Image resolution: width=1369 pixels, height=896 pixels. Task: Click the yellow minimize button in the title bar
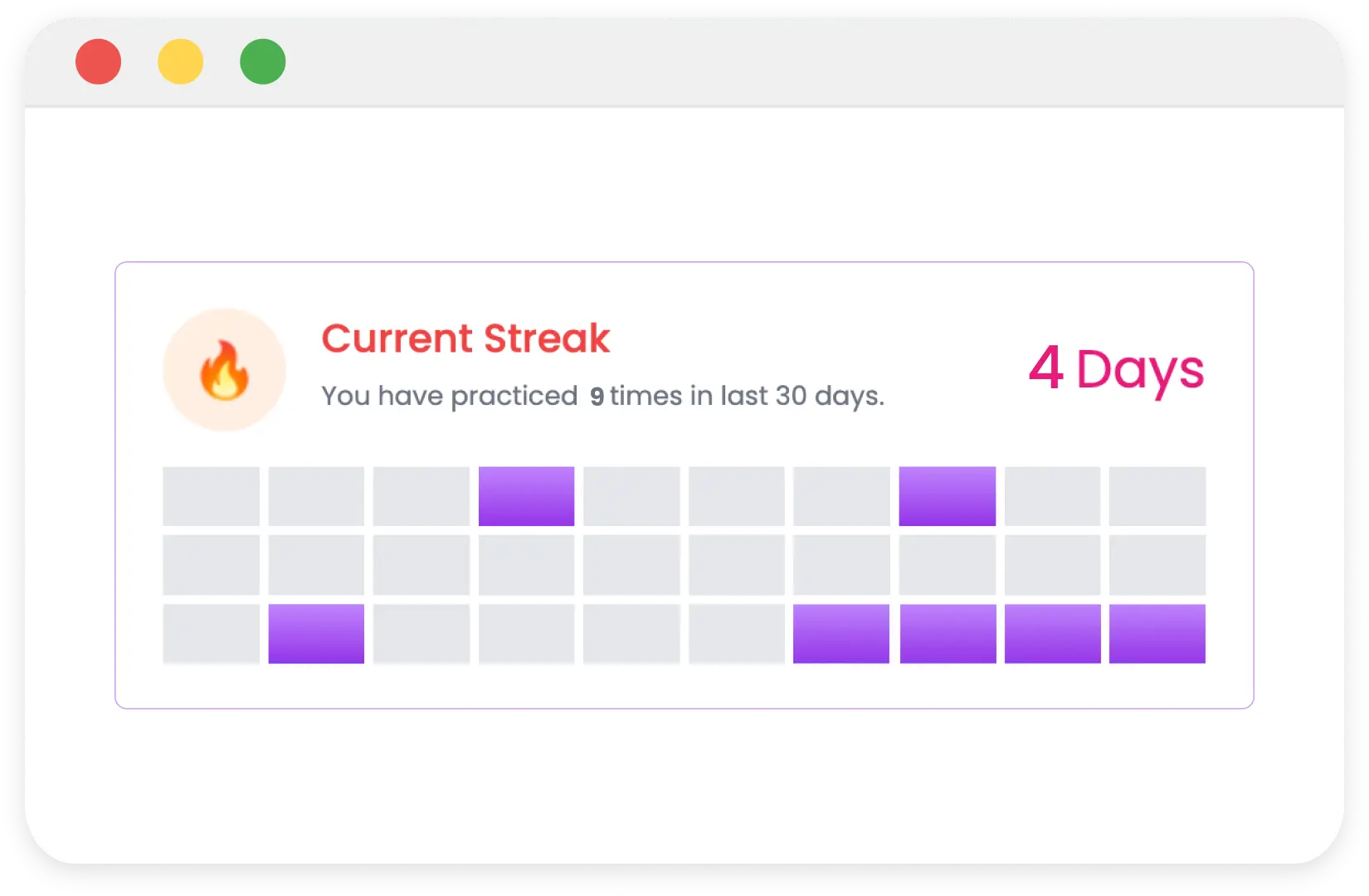pos(182,61)
